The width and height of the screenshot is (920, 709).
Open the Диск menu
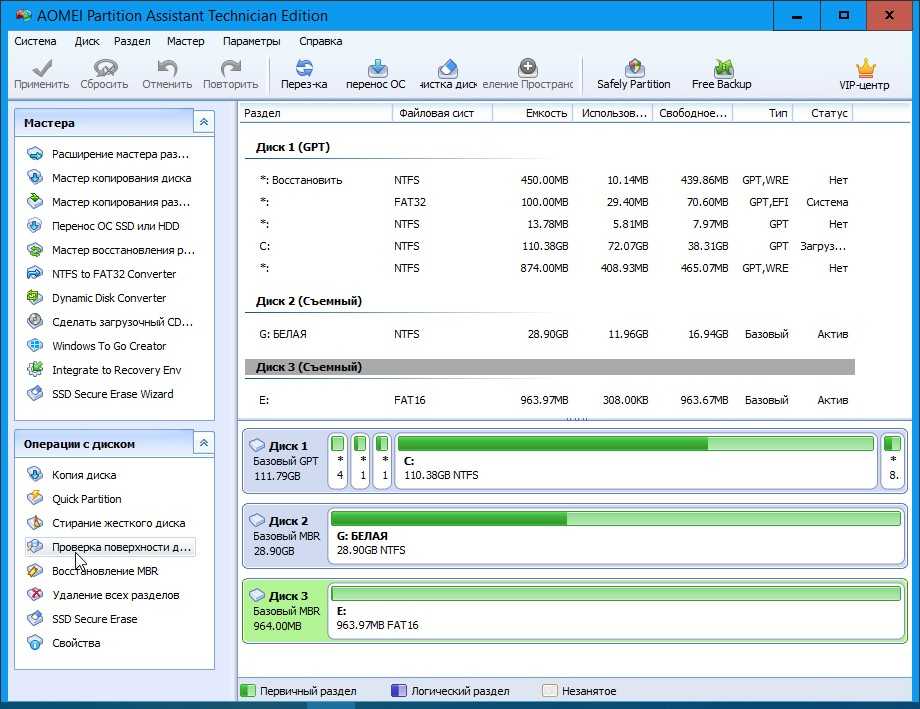pyautogui.click(x=86, y=41)
